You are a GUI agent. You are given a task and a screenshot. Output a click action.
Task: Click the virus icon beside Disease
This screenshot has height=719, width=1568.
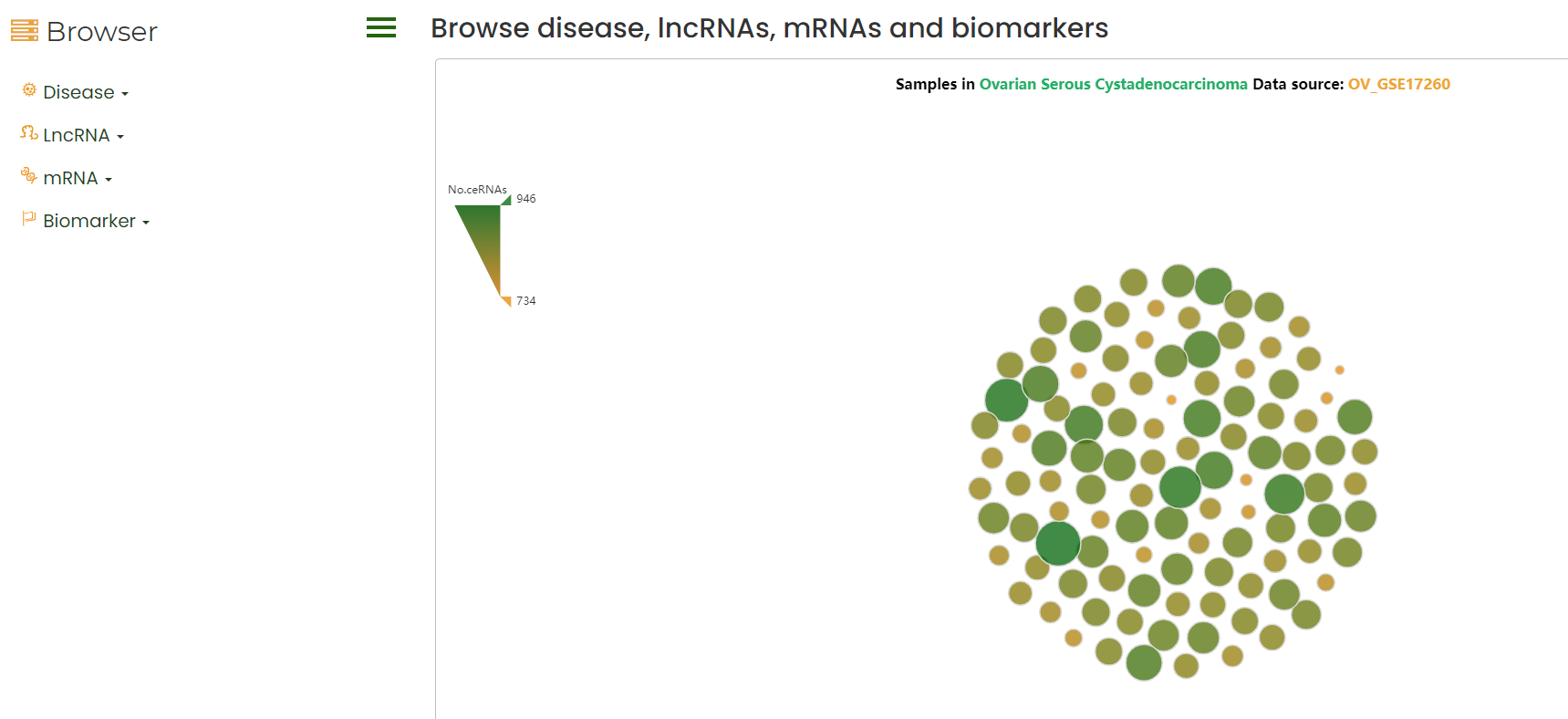click(29, 89)
